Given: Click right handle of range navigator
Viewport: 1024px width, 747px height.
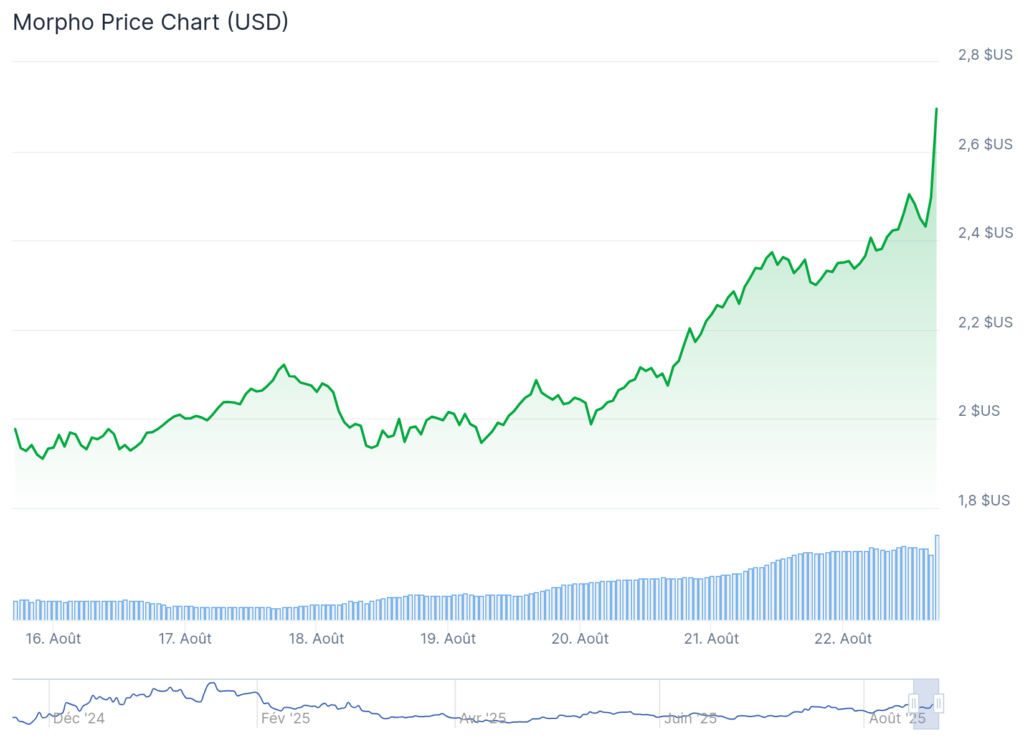Looking at the screenshot, I should coord(939,704).
